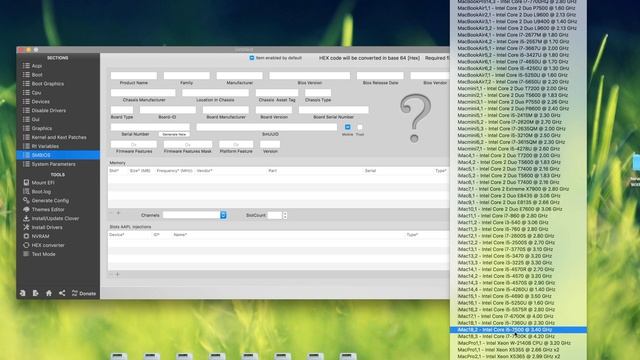Click the Board-ID input field
The width and height of the screenshot is (640, 360).
(x=168, y=110)
